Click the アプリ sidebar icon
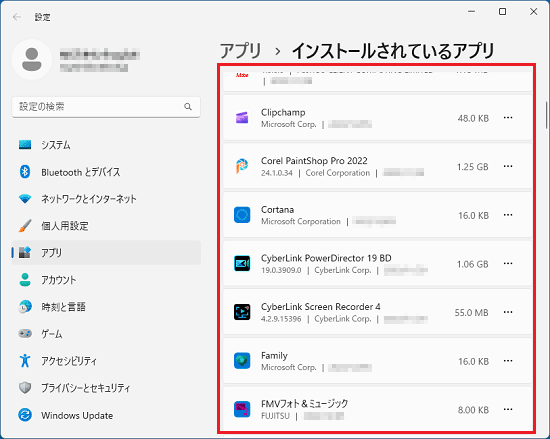 (x=25, y=252)
